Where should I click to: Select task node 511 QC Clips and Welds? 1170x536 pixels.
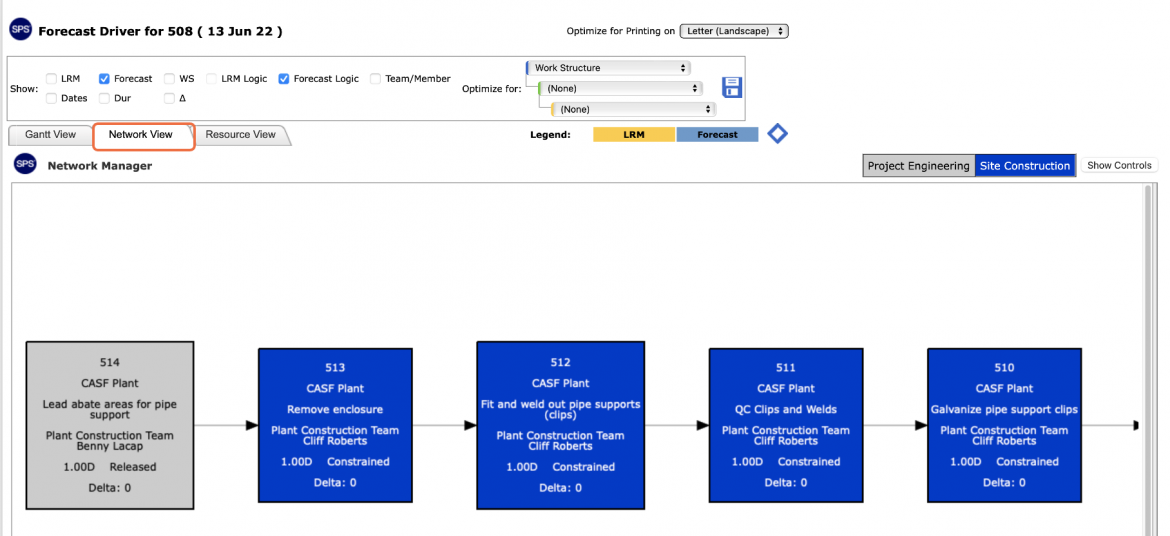(786, 425)
